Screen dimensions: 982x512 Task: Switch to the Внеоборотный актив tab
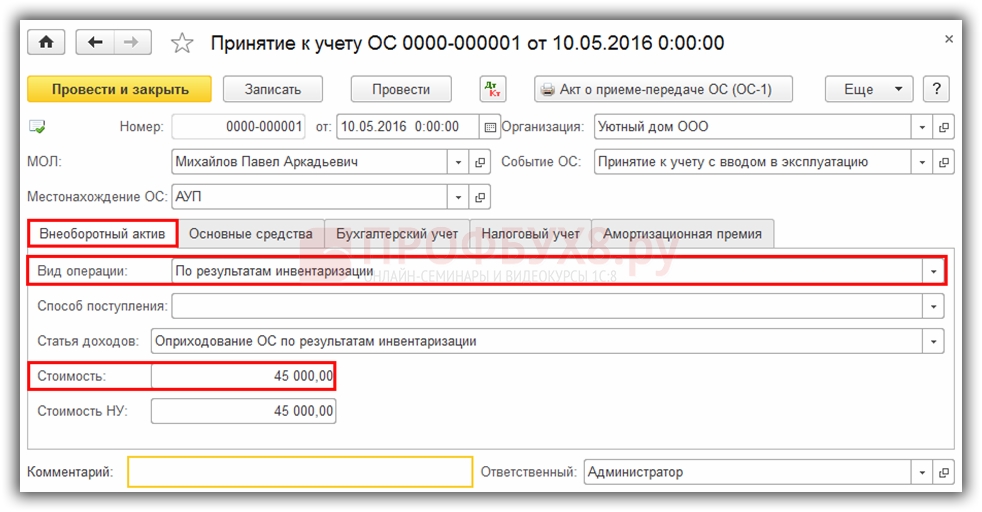(103, 233)
